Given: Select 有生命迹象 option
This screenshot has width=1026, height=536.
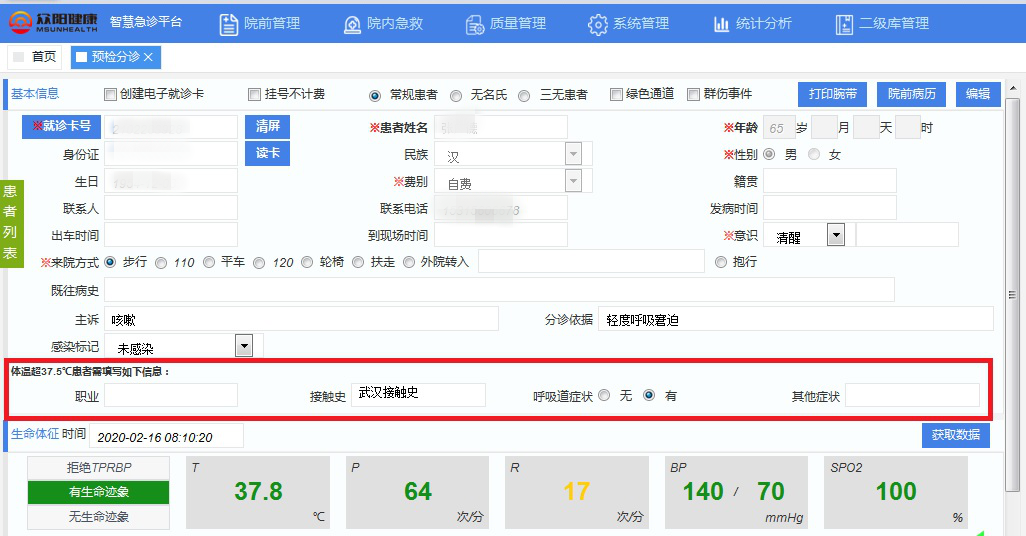Looking at the screenshot, I should tap(99, 492).
